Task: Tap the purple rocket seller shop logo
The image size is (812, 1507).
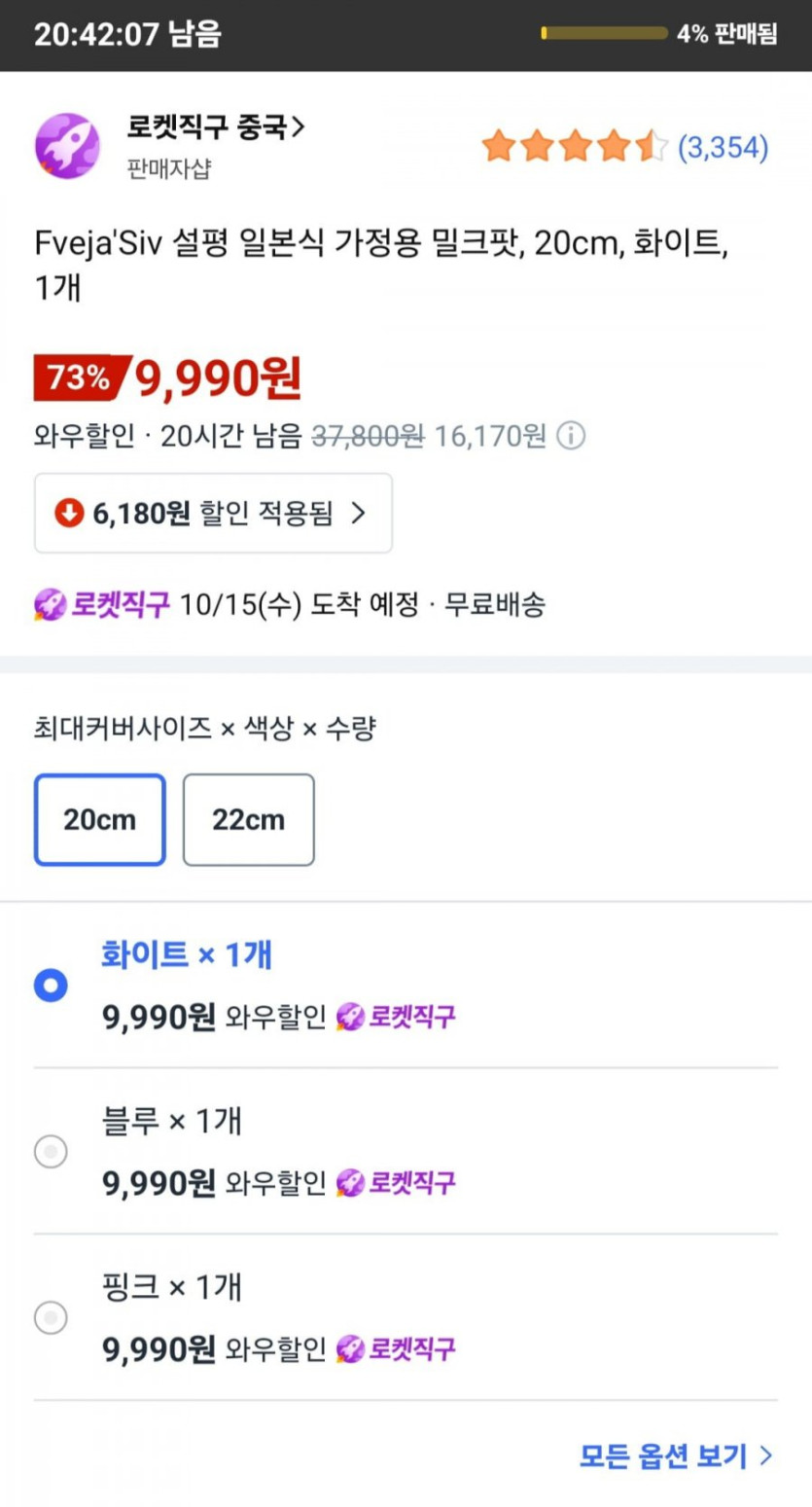Action: tap(66, 145)
